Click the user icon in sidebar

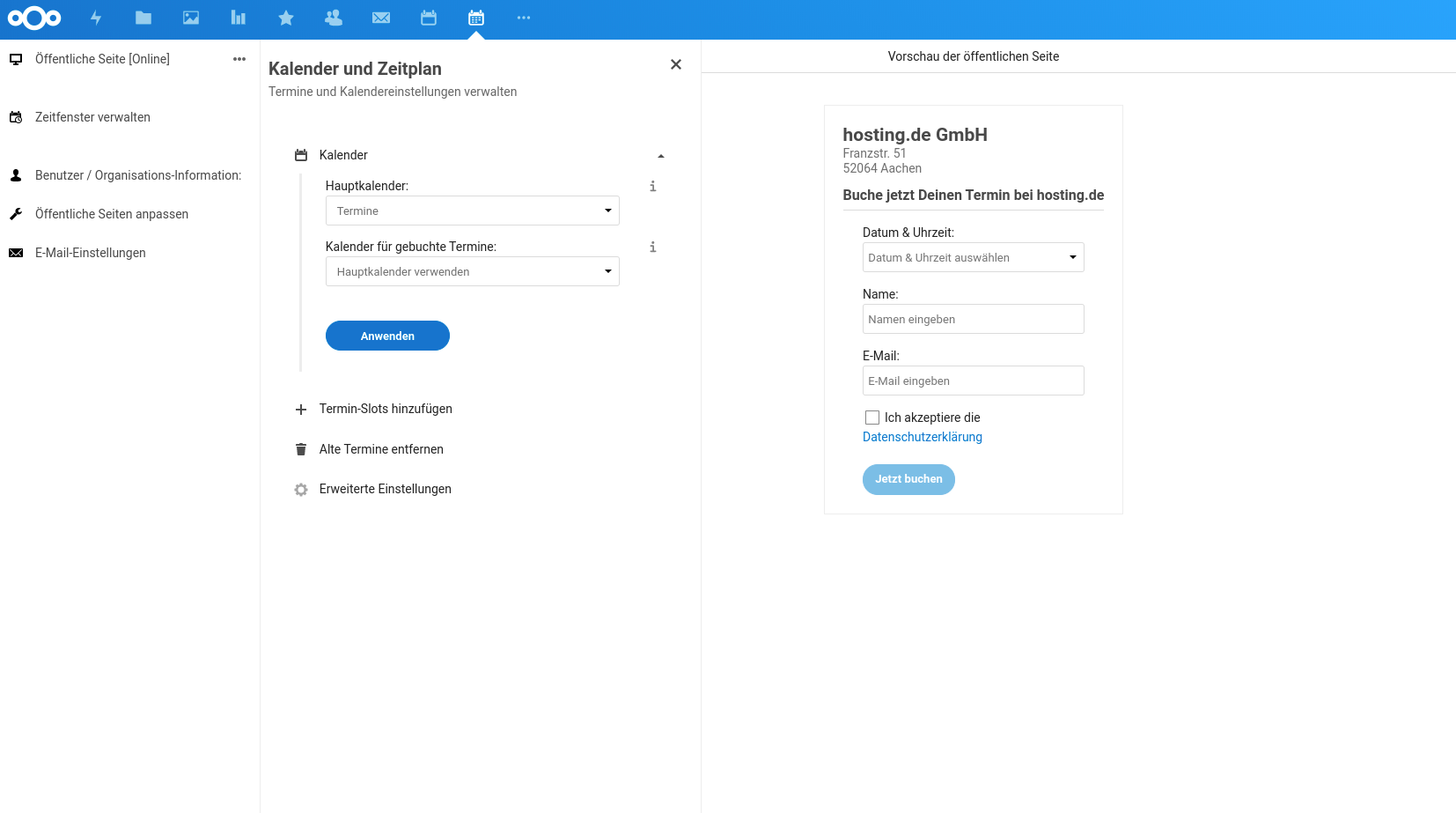point(16,175)
